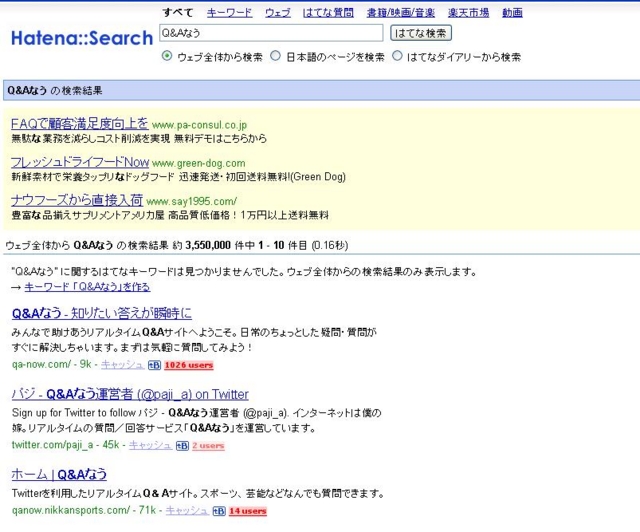Click キーワード「Q&Aなう」を作る link

[x=87, y=287]
